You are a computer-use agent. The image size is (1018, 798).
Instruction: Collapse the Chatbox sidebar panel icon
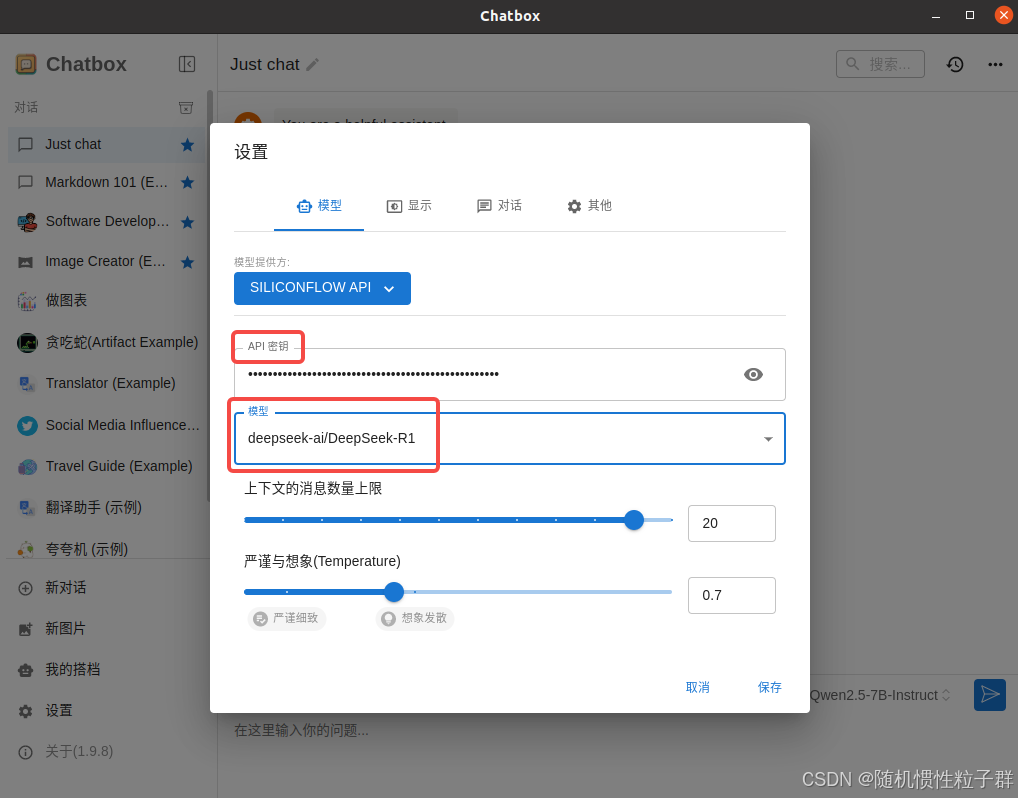187,64
